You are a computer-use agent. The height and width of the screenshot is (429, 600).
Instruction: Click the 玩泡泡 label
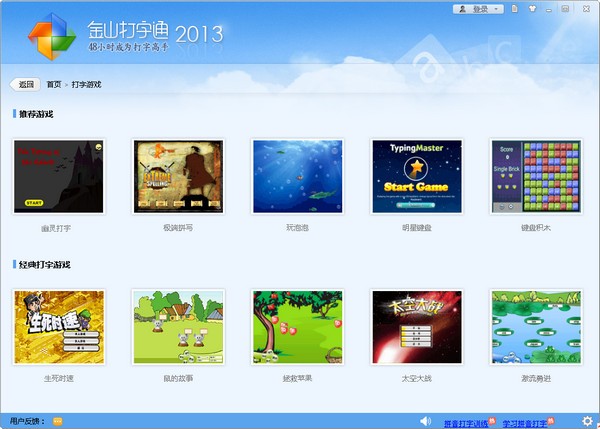[297, 228]
